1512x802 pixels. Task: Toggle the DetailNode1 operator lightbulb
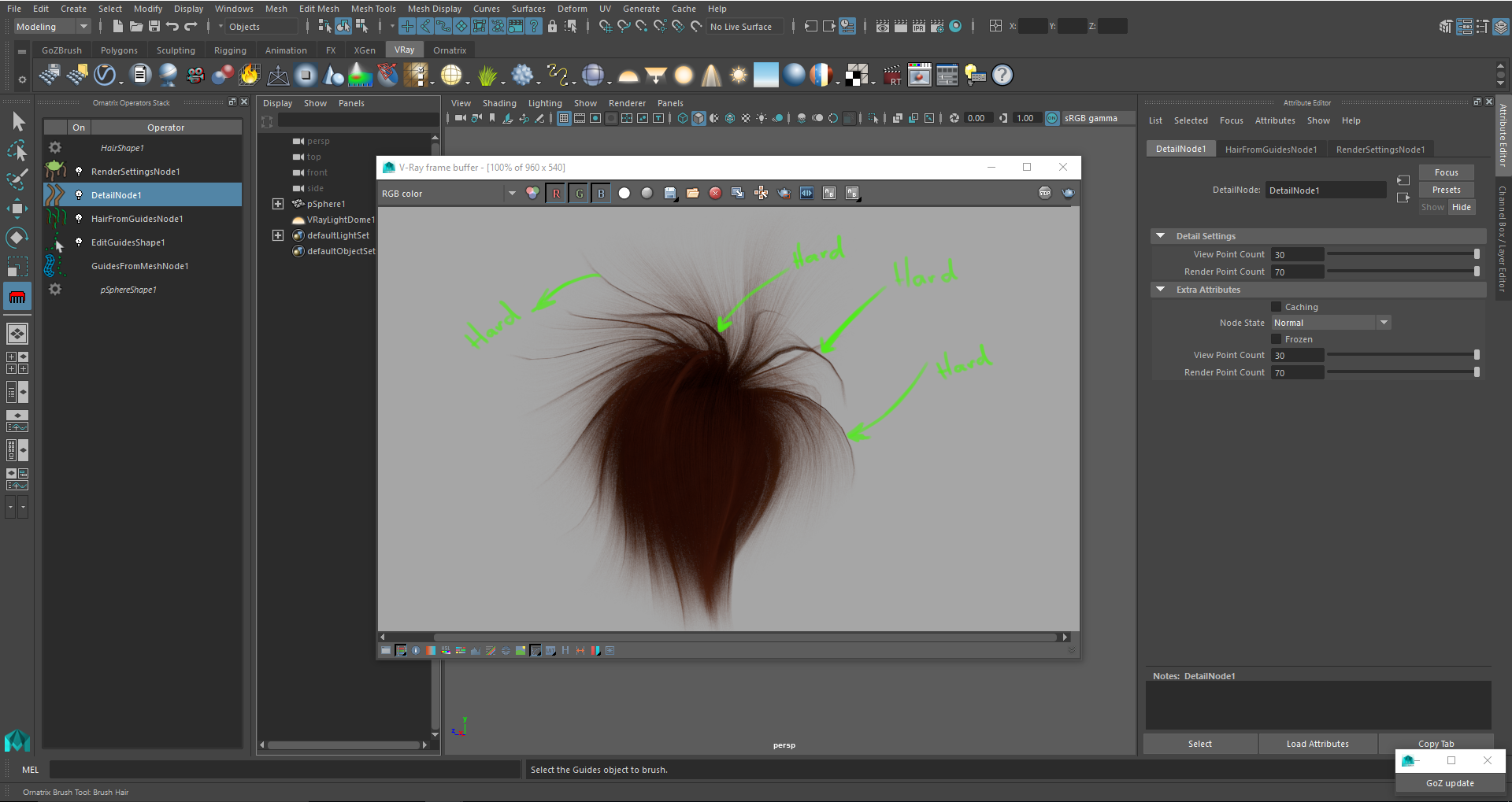(x=79, y=195)
